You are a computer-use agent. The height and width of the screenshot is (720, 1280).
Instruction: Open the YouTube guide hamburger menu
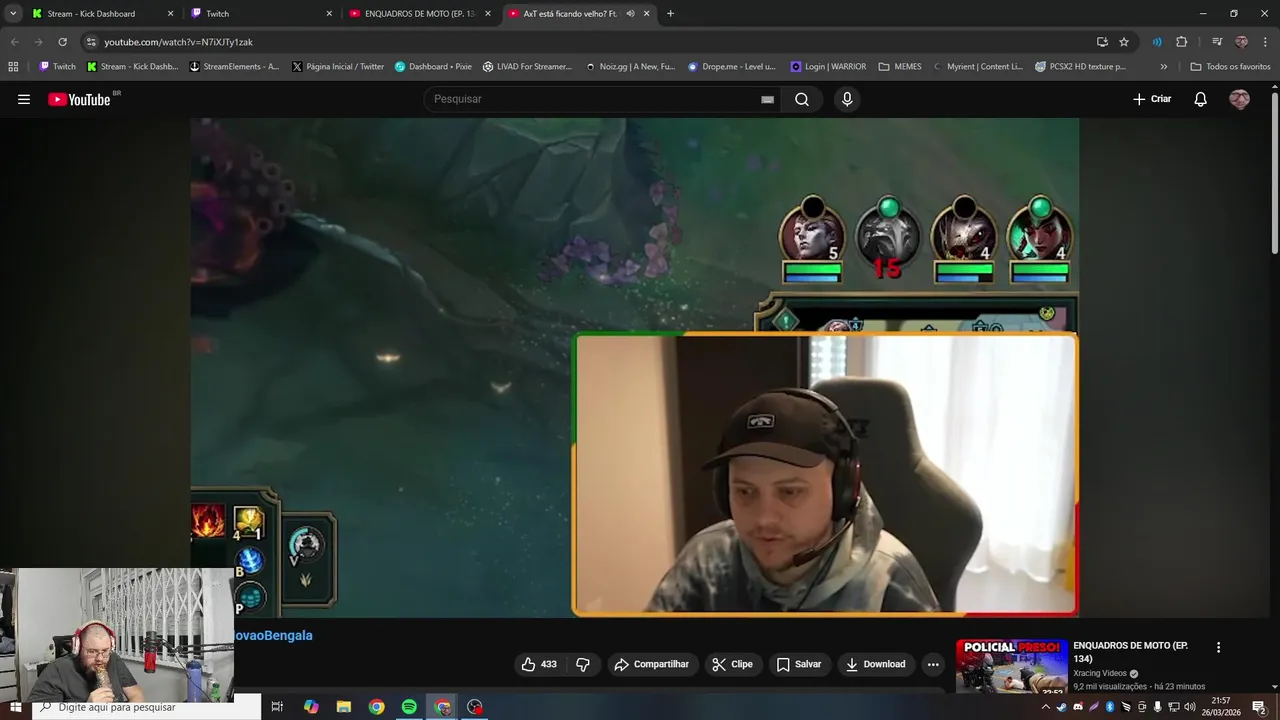24,99
